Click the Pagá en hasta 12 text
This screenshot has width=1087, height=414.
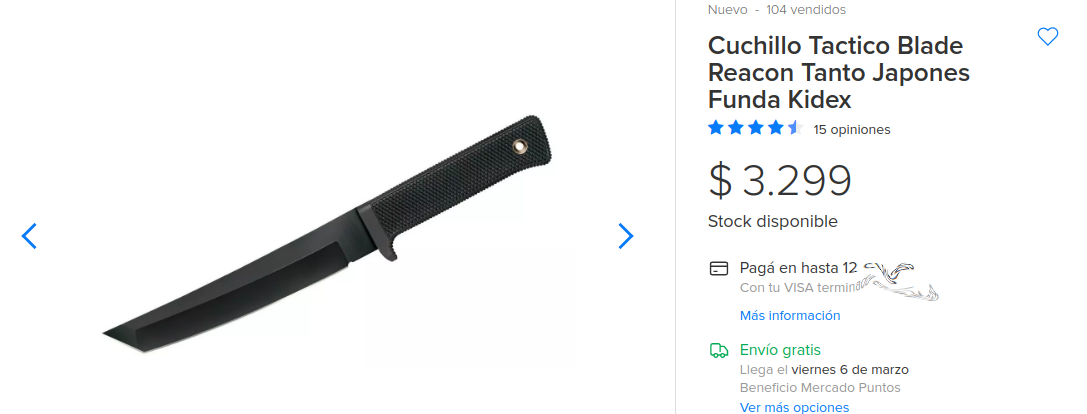(x=799, y=268)
